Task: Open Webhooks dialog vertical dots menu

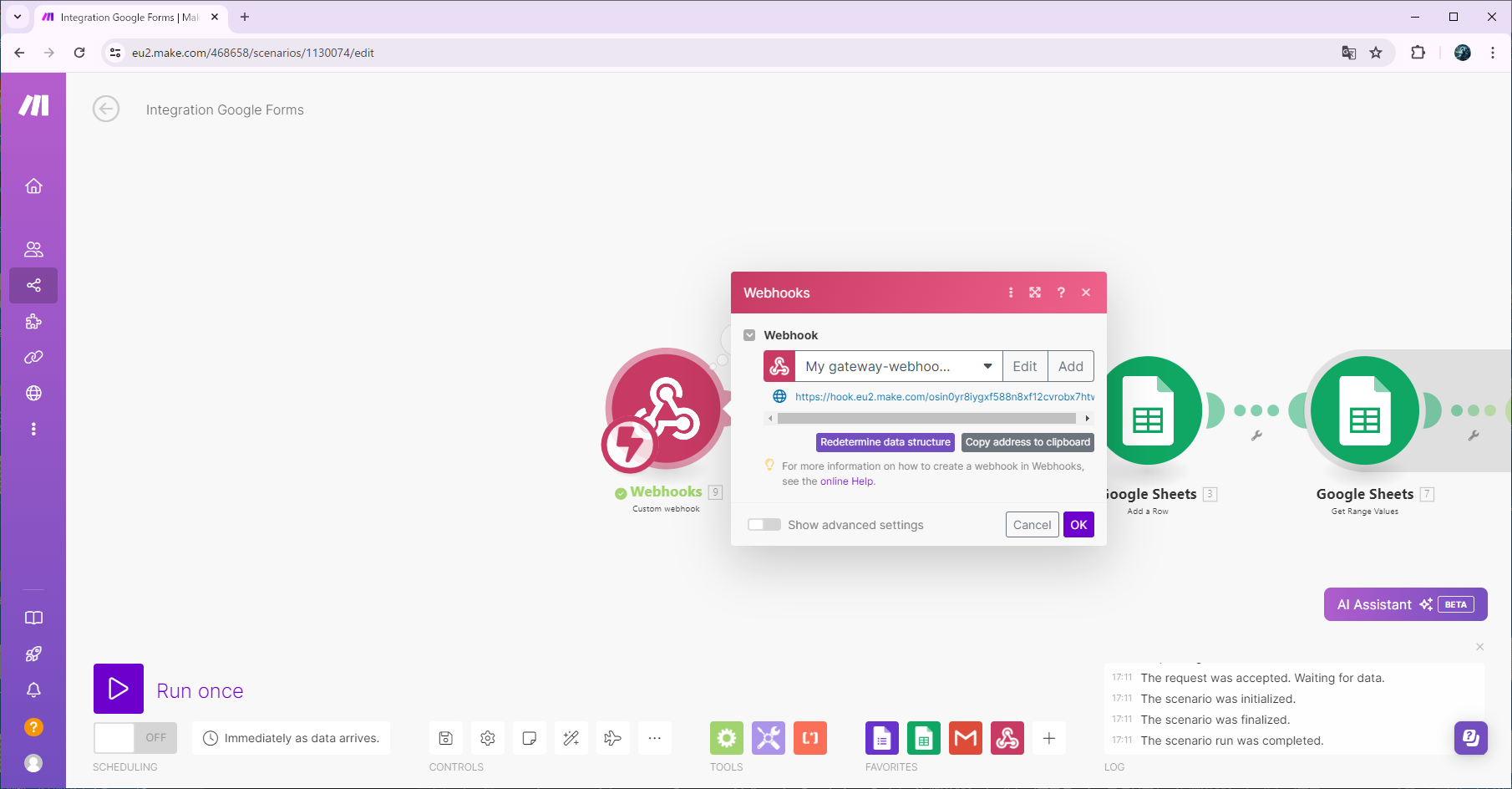Action: point(1011,293)
